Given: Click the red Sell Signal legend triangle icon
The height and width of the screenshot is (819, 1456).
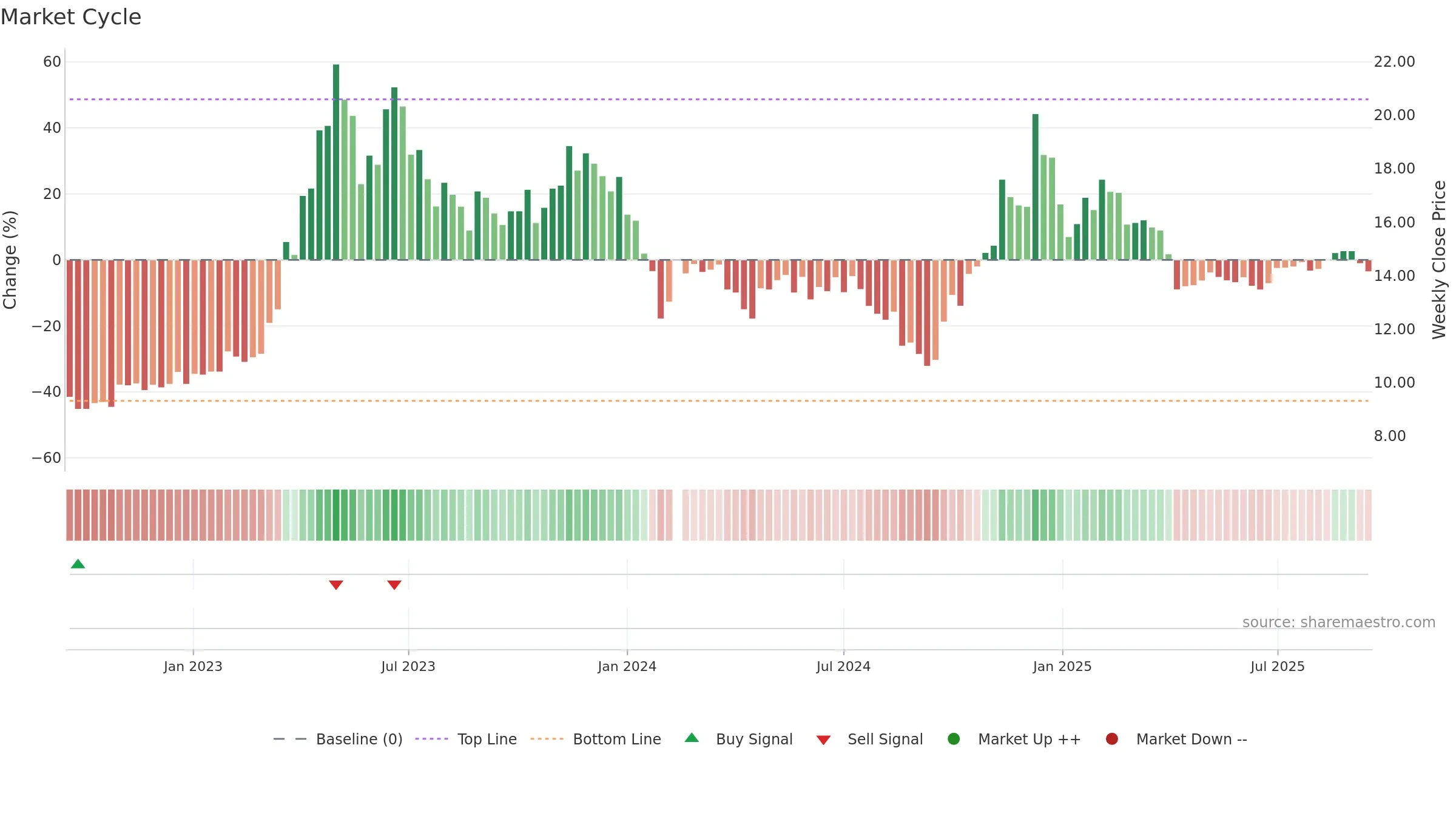Looking at the screenshot, I should (823, 740).
